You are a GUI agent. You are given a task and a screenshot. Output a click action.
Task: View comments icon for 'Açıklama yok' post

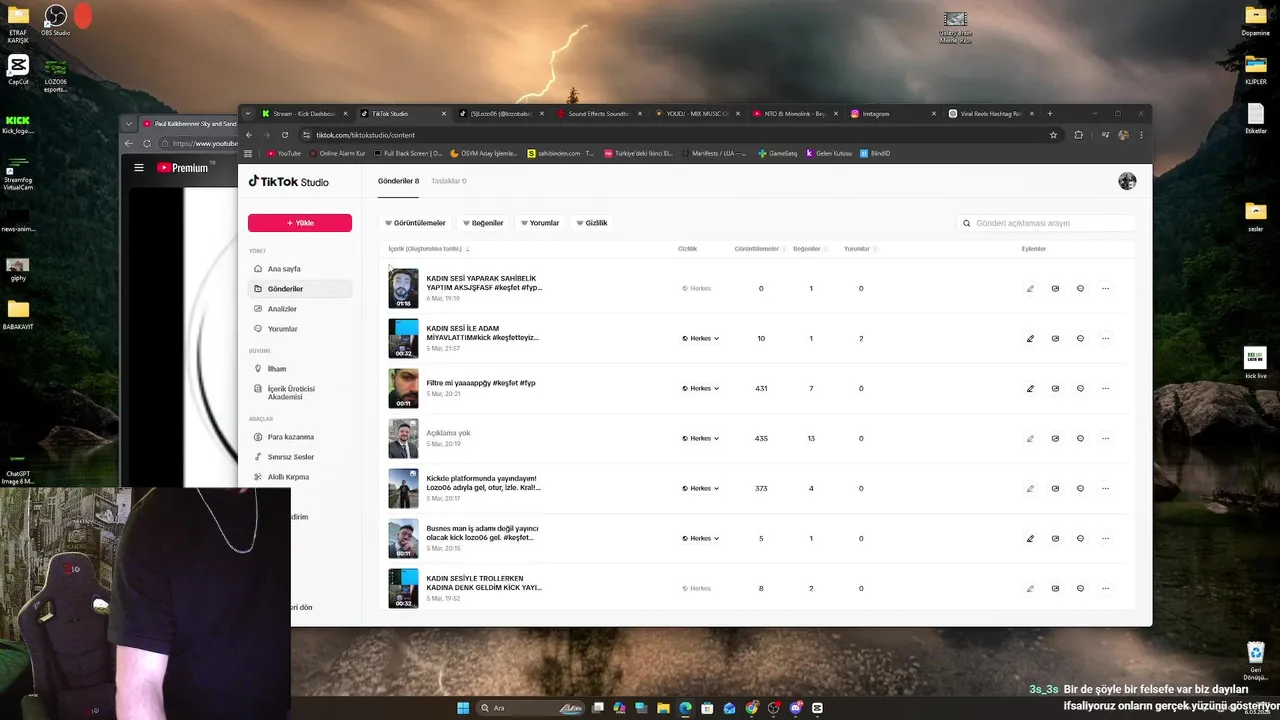[1080, 438]
